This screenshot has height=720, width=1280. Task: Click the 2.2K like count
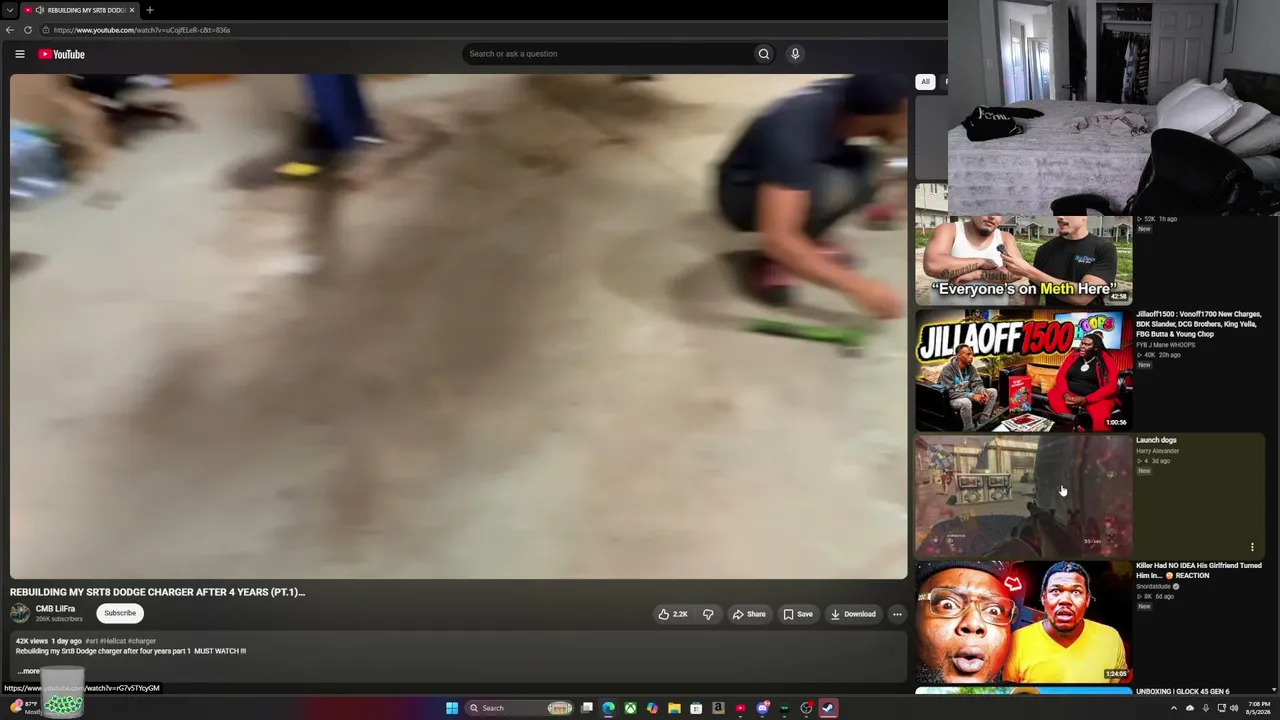680,614
